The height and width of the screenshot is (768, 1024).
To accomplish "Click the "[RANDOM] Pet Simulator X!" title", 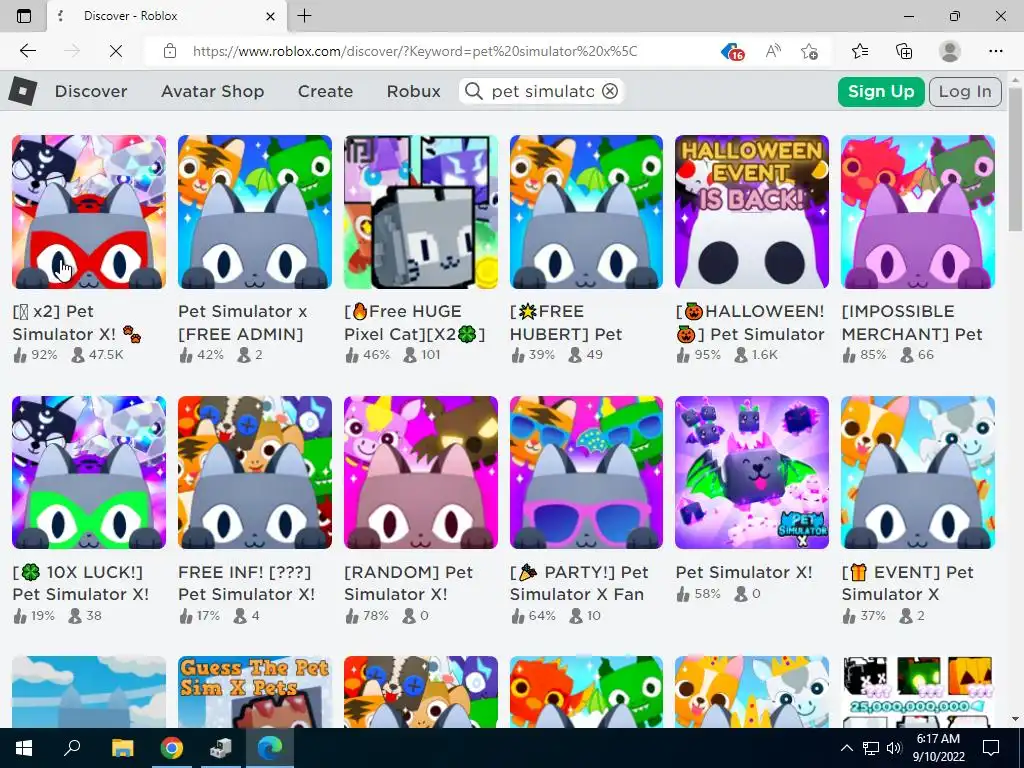I will tap(408, 583).
